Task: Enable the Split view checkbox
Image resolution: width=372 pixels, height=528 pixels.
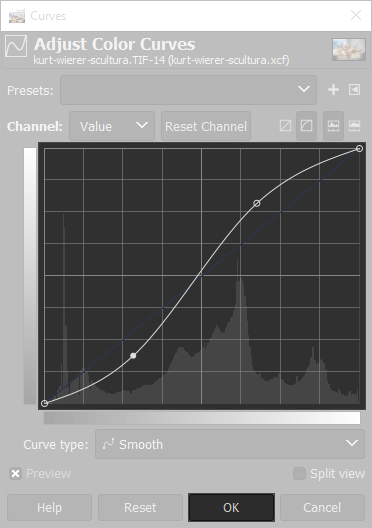Action: tap(299, 473)
